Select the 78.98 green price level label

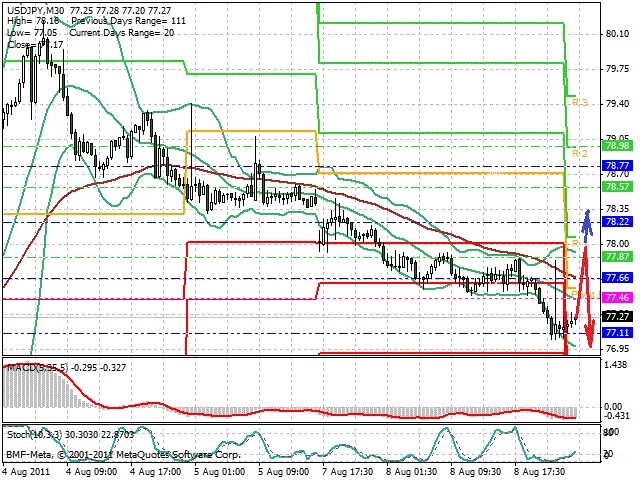point(617,146)
